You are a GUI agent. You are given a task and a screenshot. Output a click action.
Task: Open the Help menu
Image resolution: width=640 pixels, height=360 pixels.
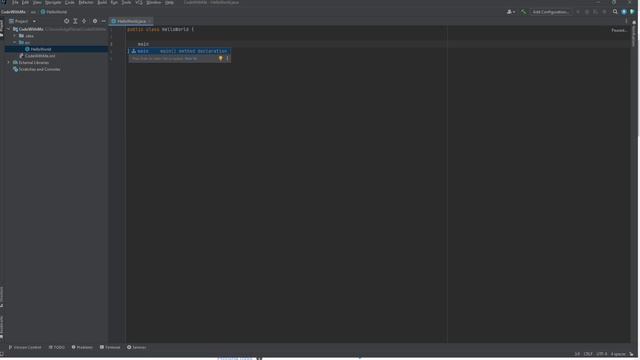[169, 2]
